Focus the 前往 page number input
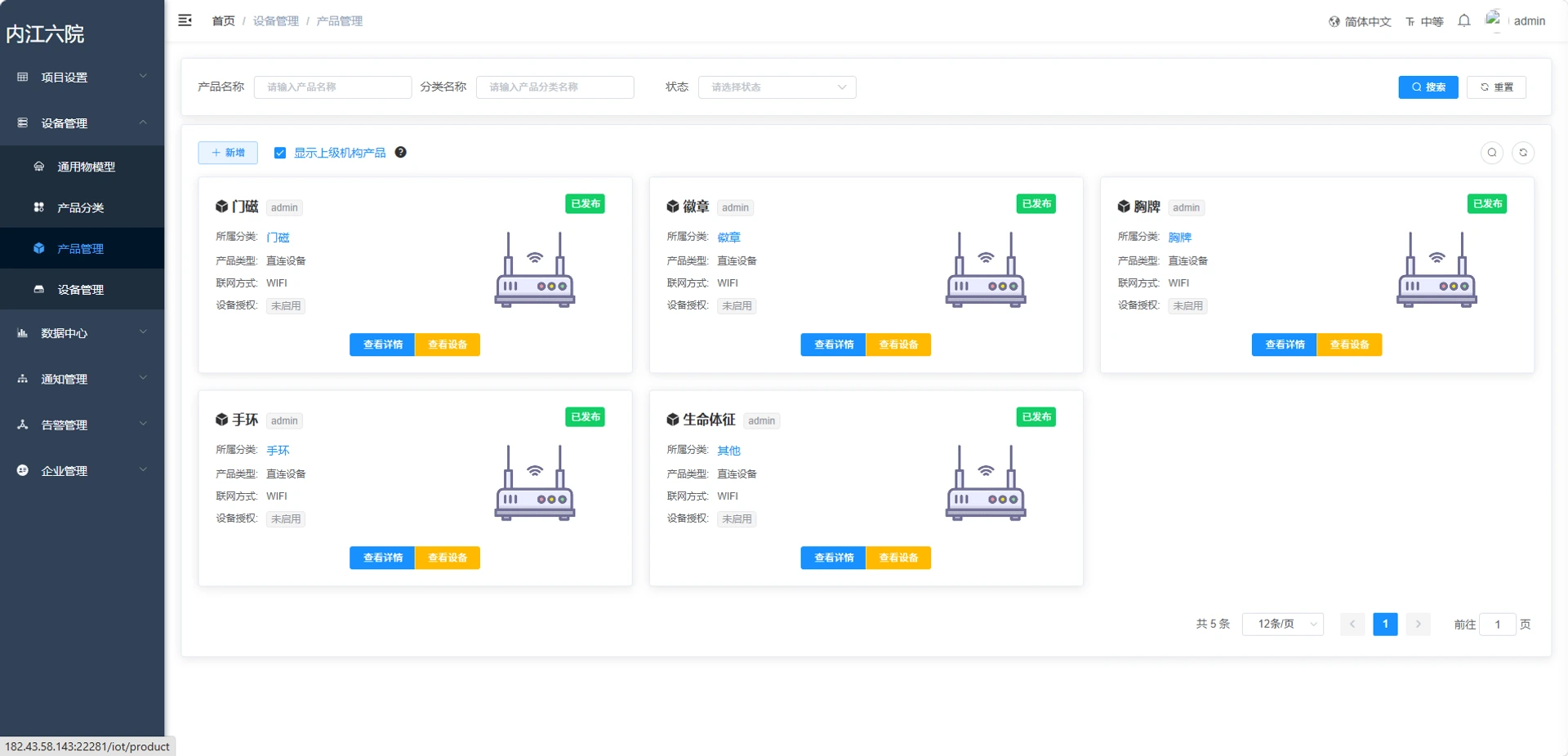This screenshot has width=1568, height=756. pos(1498,625)
